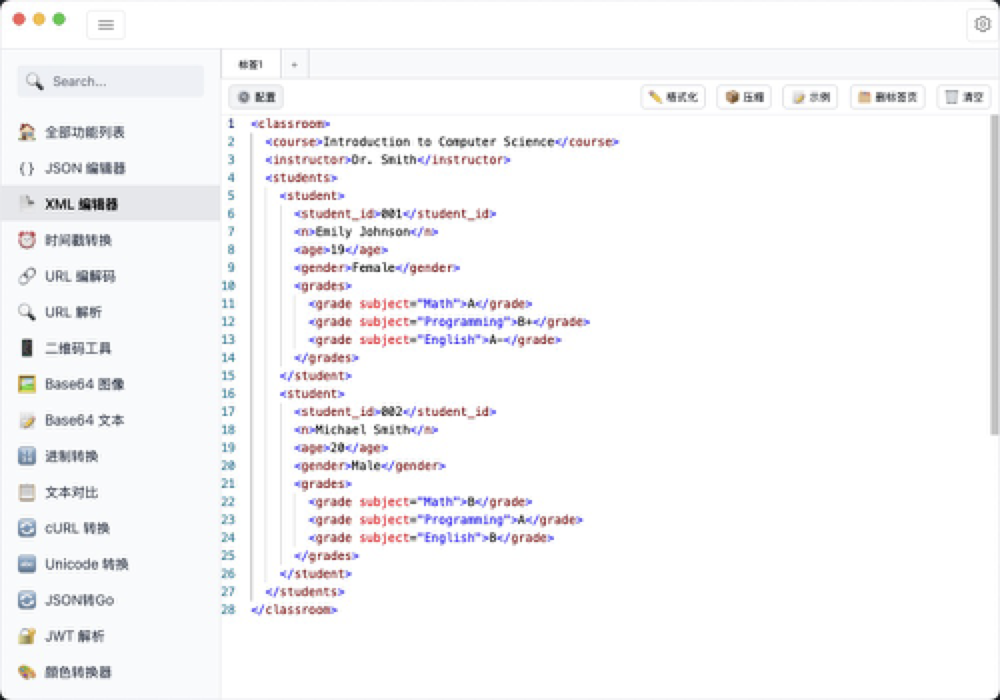
Task: Create a new tab with the plus button
Action: pyautogui.click(x=294, y=62)
